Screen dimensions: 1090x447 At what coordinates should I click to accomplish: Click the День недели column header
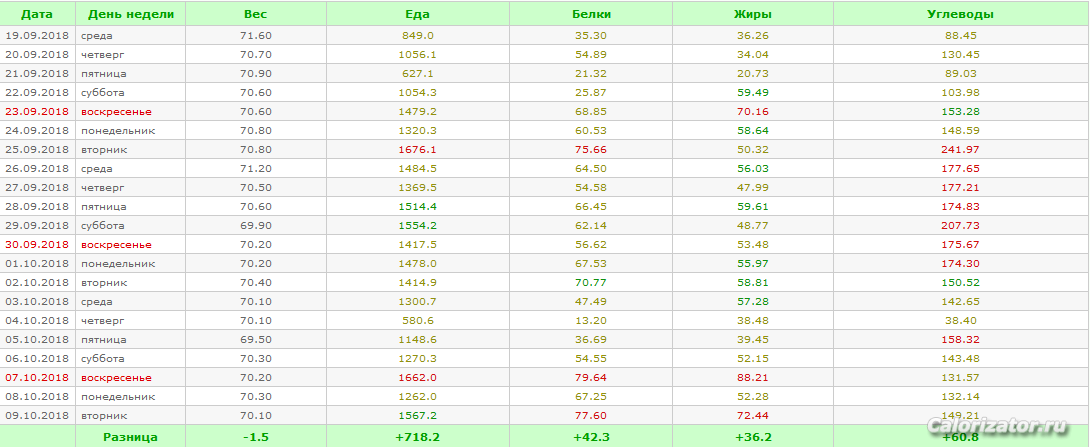pyautogui.click(x=130, y=14)
